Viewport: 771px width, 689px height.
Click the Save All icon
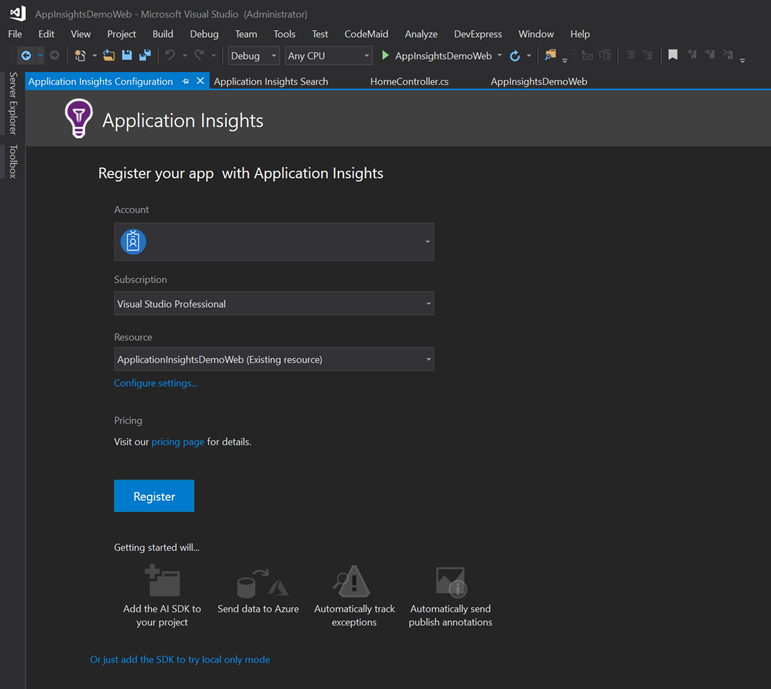tap(145, 55)
